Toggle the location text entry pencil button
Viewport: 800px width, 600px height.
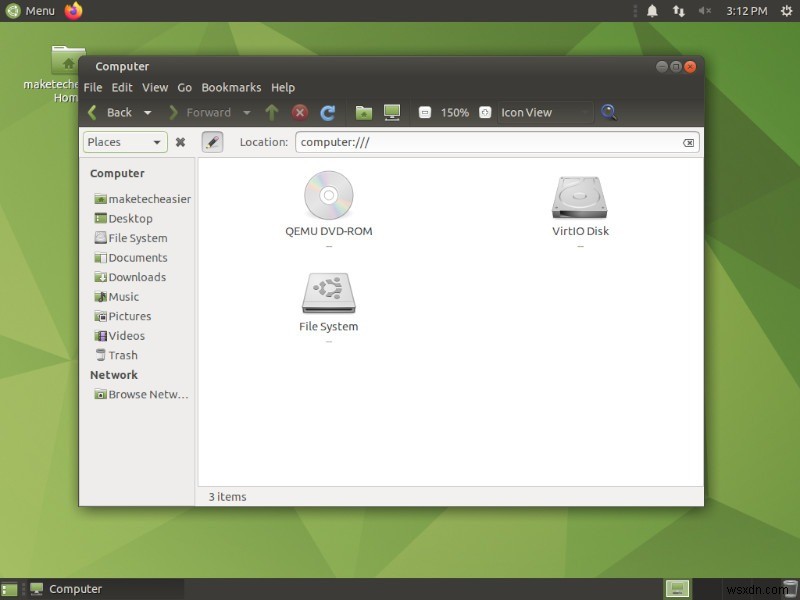pyautogui.click(x=212, y=142)
